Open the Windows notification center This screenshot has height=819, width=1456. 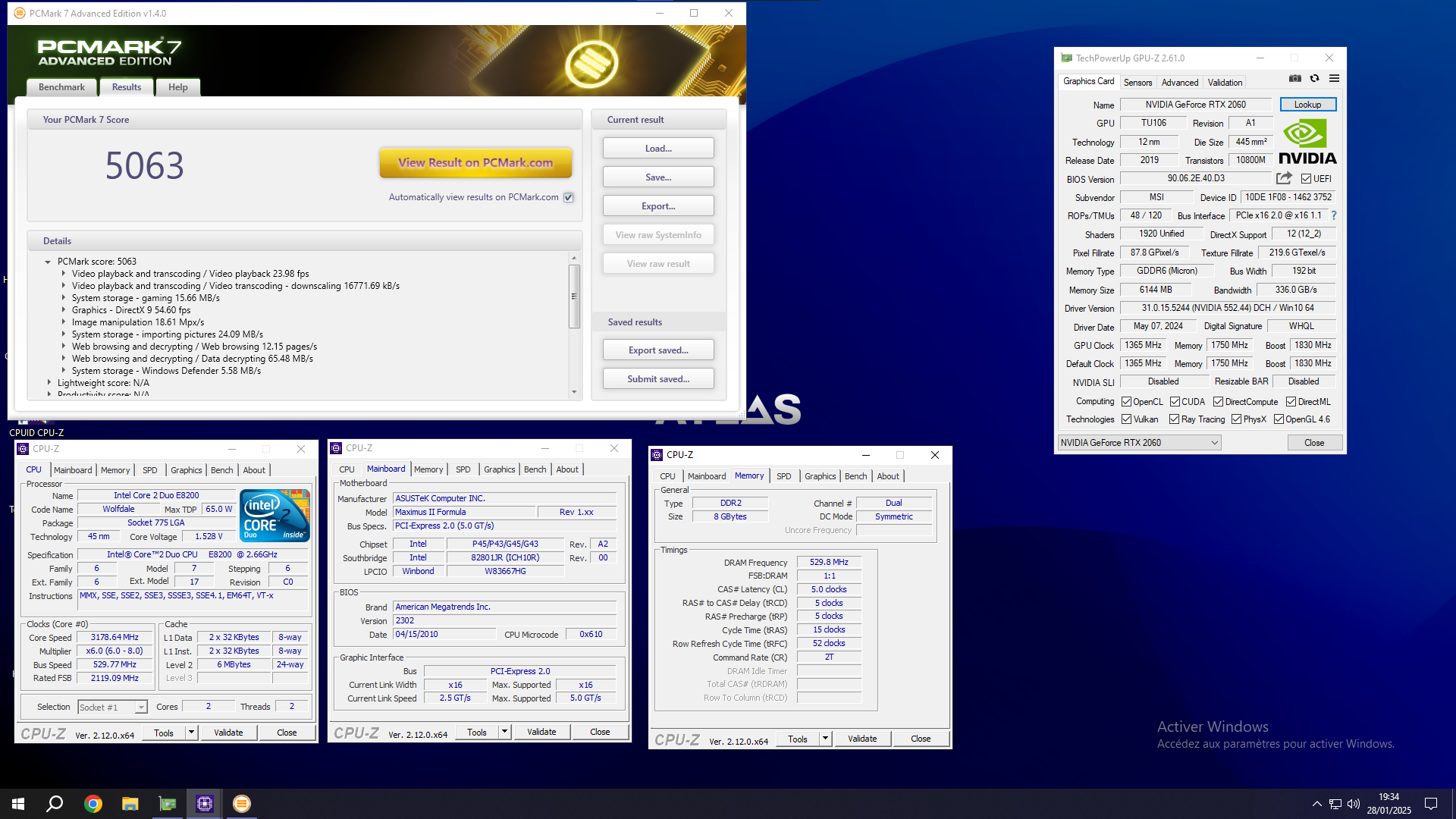click(x=1431, y=804)
